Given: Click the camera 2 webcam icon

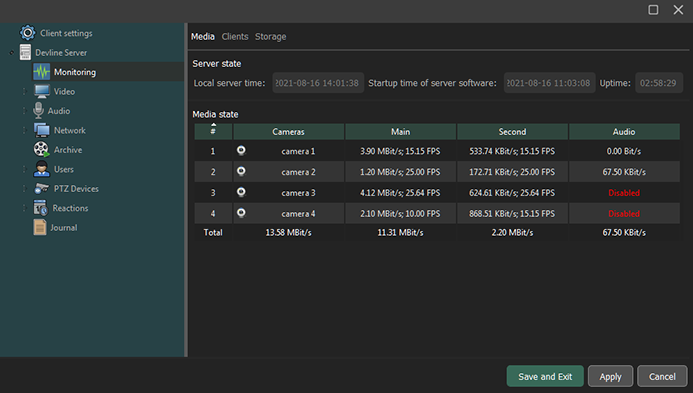Looking at the screenshot, I should click(x=241, y=171).
